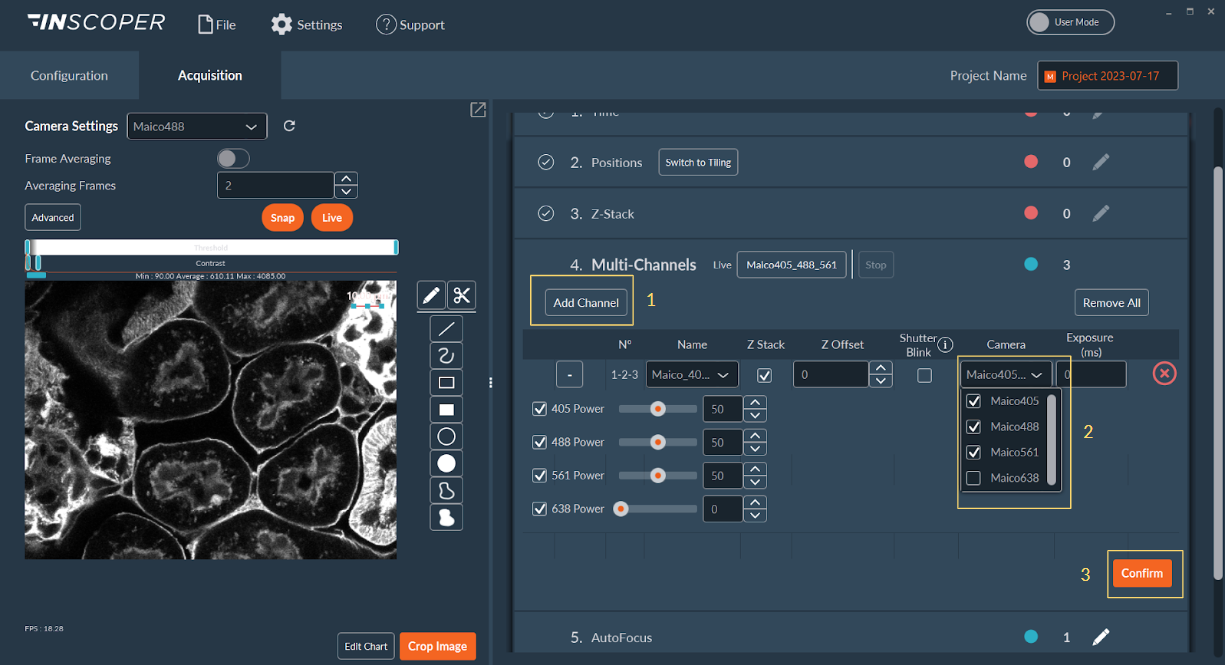Screen dimensions: 1225x665
Task: Click the refresh camera settings icon
Action: tap(290, 126)
